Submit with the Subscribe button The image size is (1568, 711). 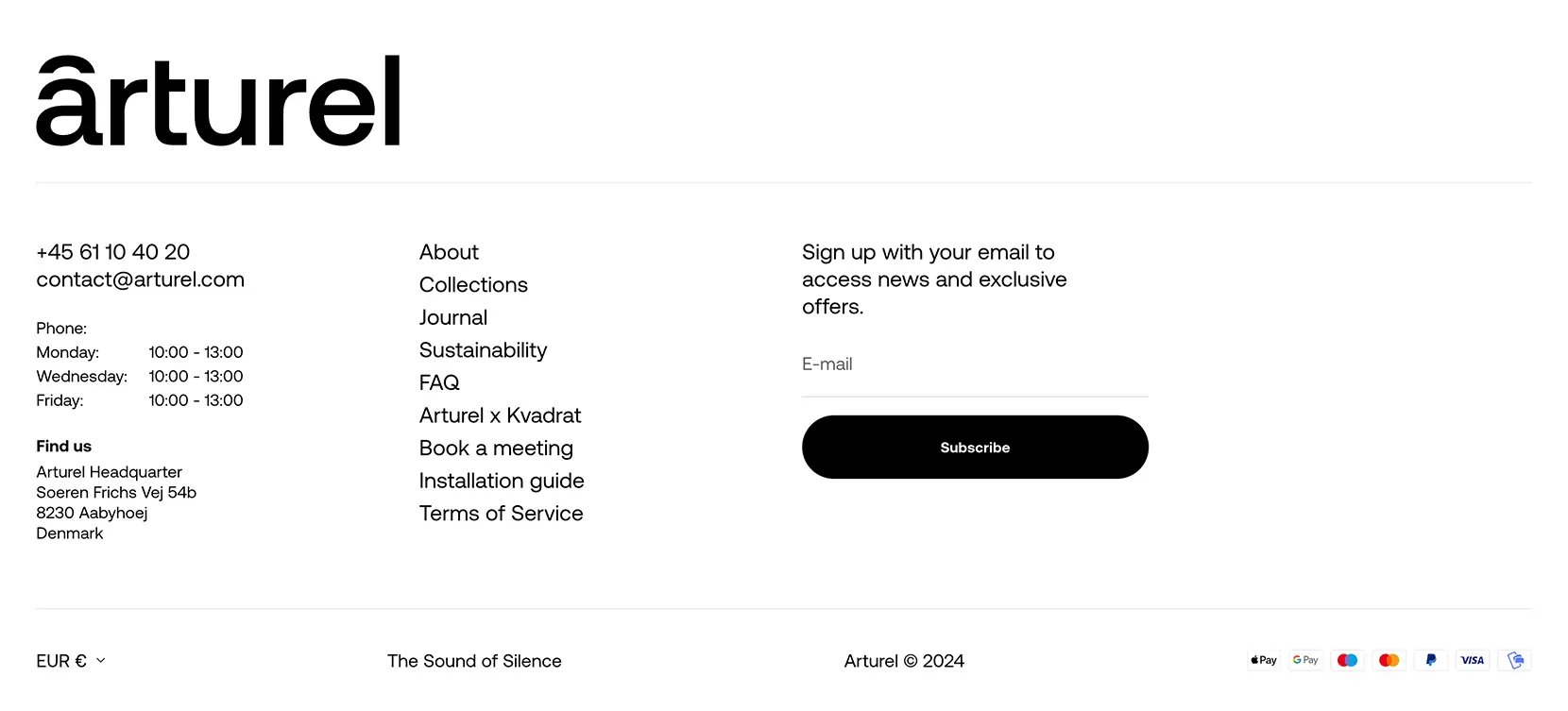975,447
